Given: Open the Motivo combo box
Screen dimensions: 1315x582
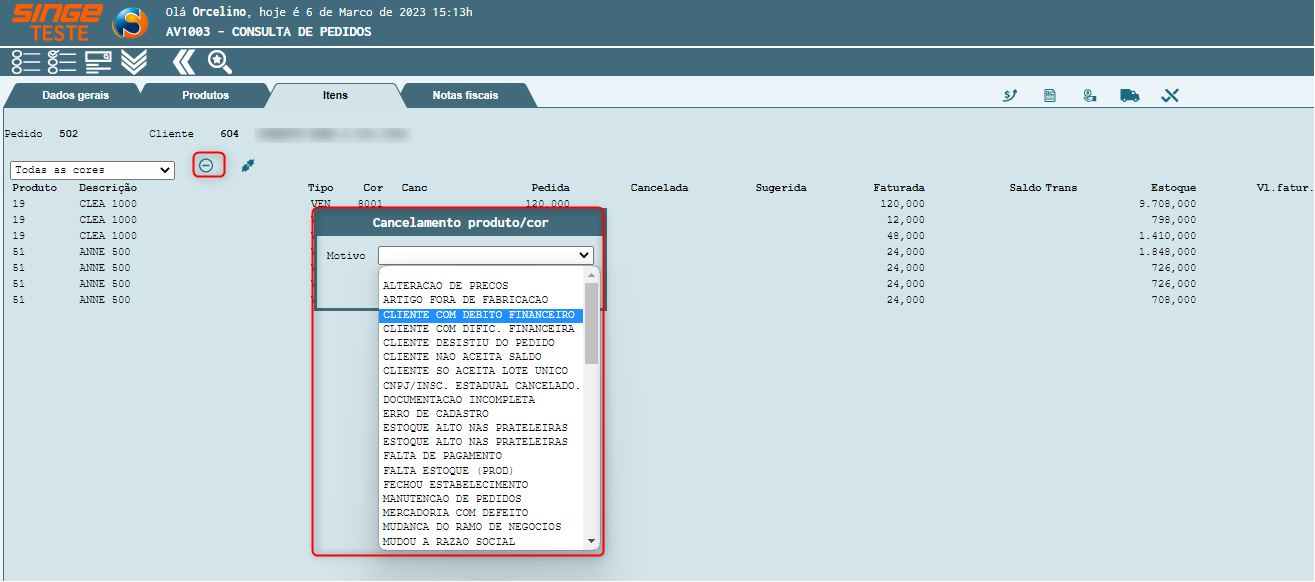Looking at the screenshot, I should click(486, 255).
